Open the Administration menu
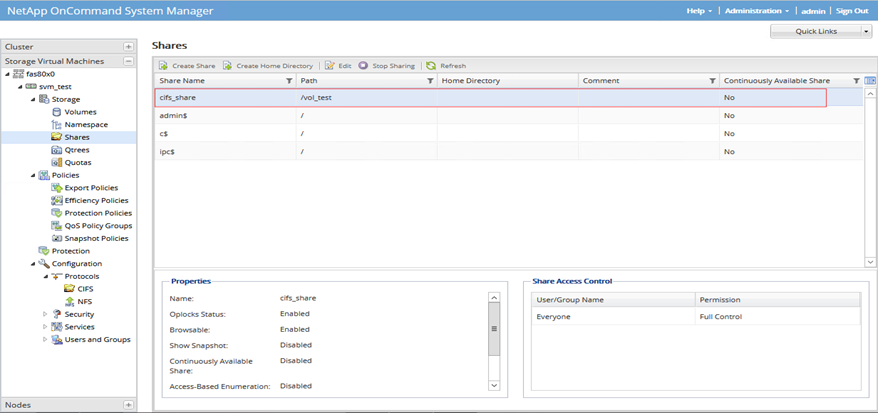 (756, 11)
